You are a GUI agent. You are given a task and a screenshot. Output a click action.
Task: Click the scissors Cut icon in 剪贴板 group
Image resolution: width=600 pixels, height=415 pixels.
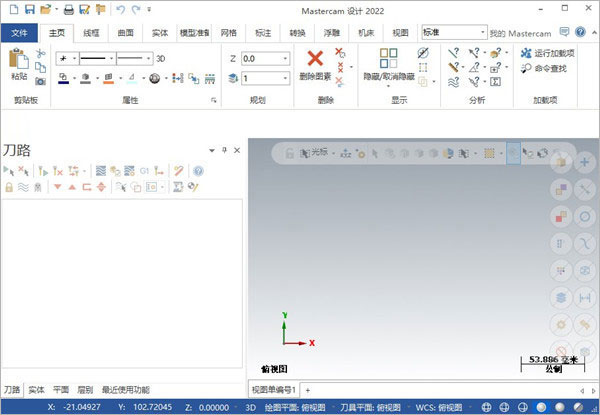tap(41, 54)
